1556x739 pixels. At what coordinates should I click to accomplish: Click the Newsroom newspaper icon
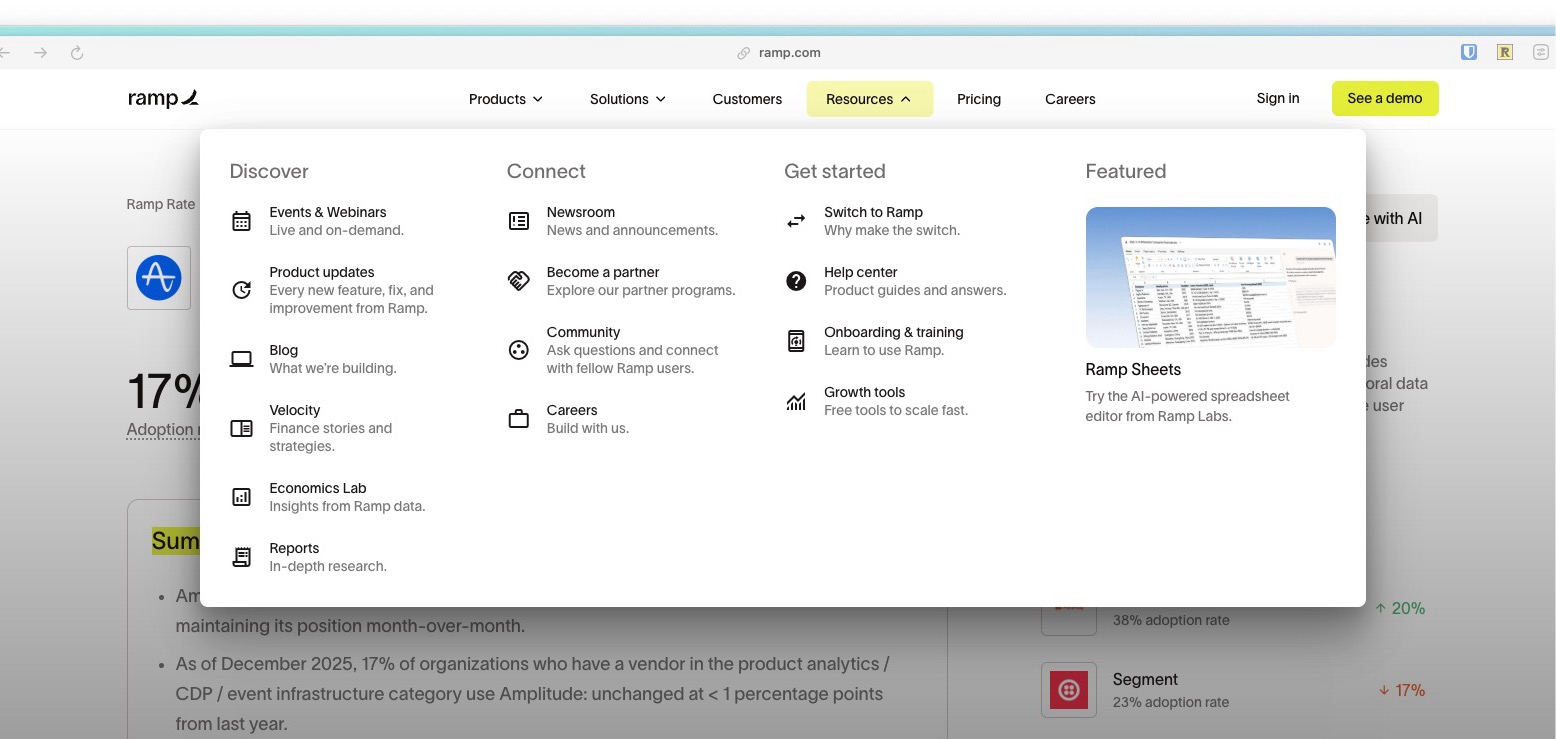click(x=518, y=221)
